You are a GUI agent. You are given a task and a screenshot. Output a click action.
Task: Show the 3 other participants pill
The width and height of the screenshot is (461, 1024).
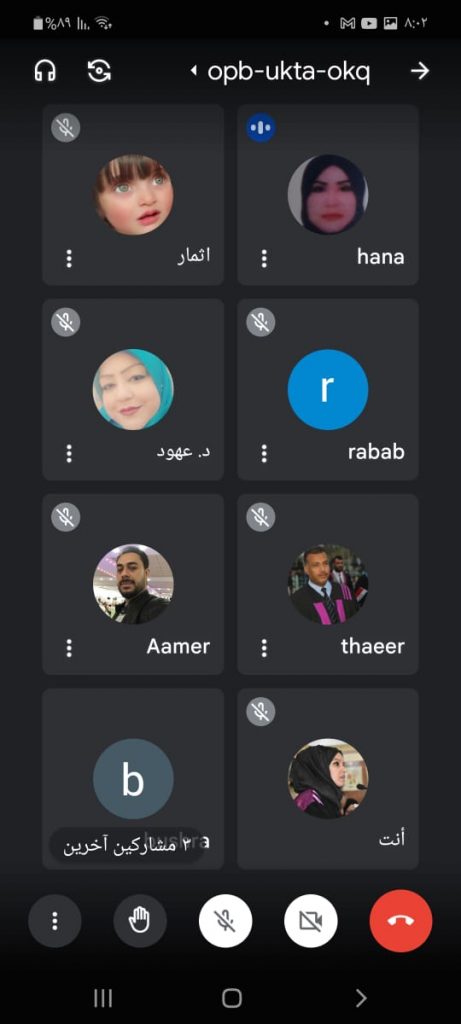[127, 846]
